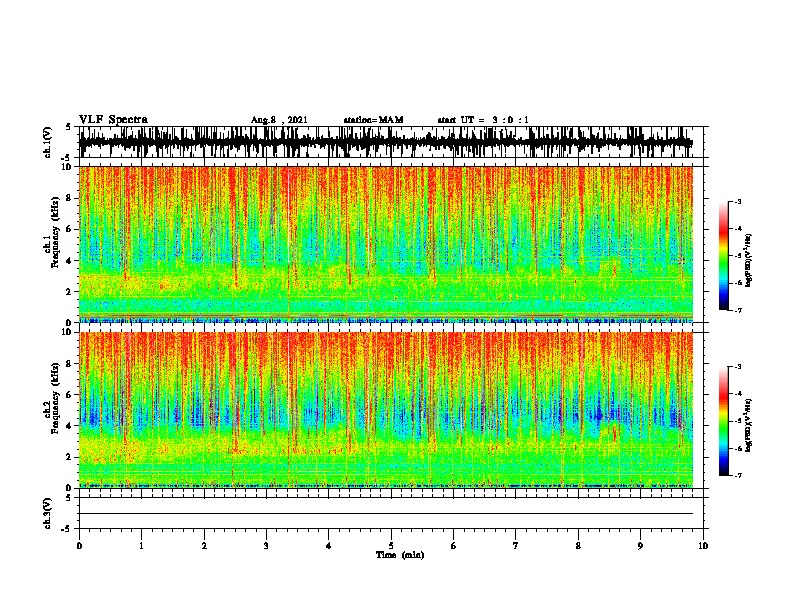Click the ch.1 spectrogram panel
This screenshot has height=612, width=792.
click(x=386, y=244)
